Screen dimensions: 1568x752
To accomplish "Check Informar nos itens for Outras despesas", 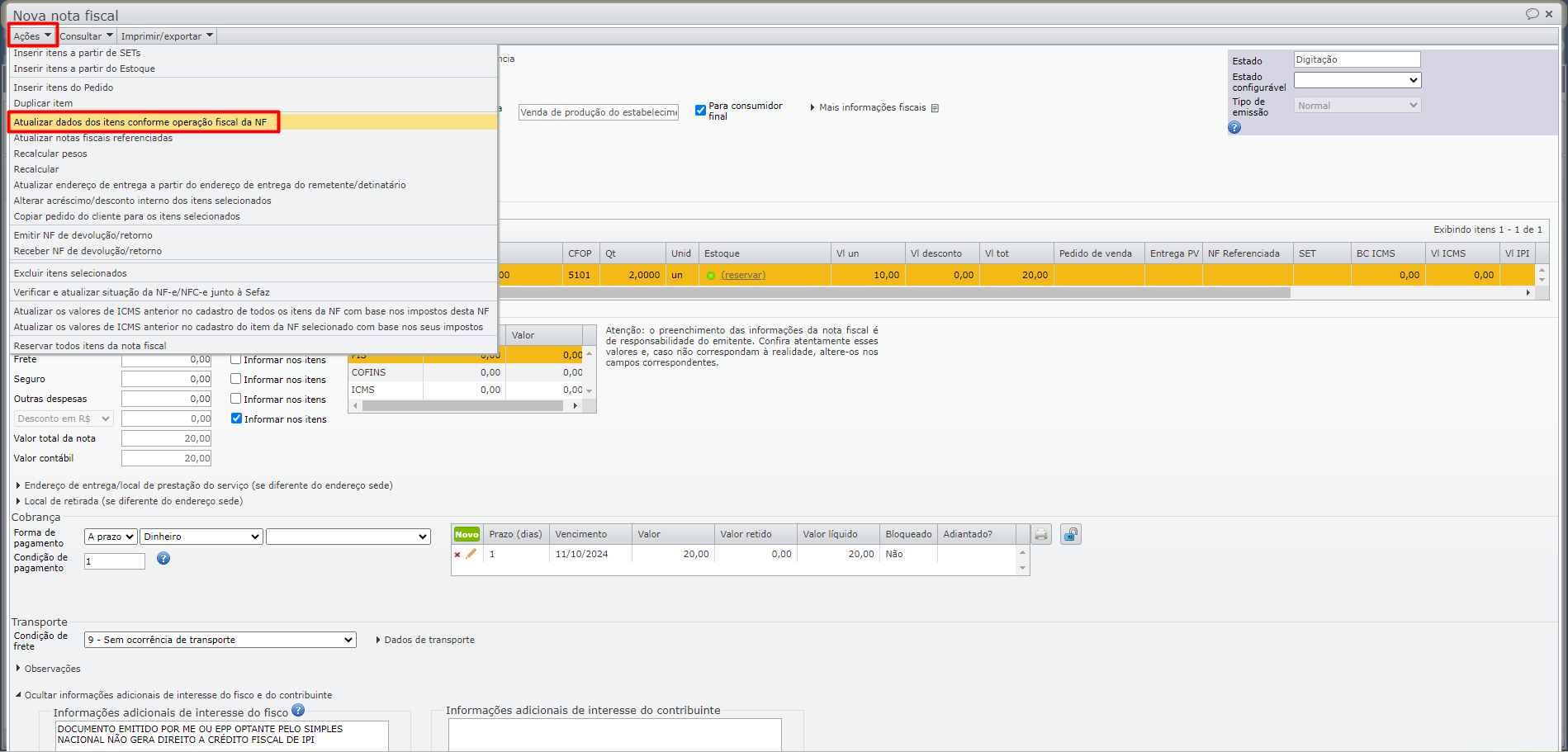I will point(236,399).
